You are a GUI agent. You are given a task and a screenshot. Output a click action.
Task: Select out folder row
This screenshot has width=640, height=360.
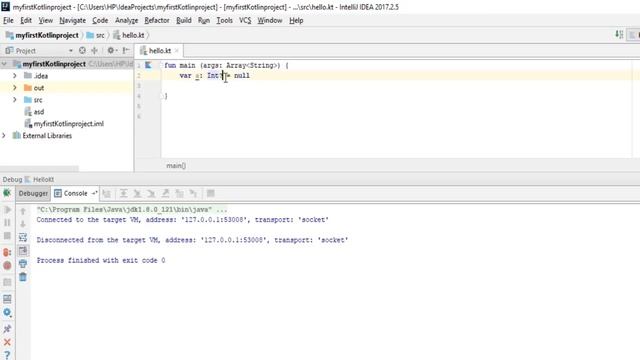point(67,88)
